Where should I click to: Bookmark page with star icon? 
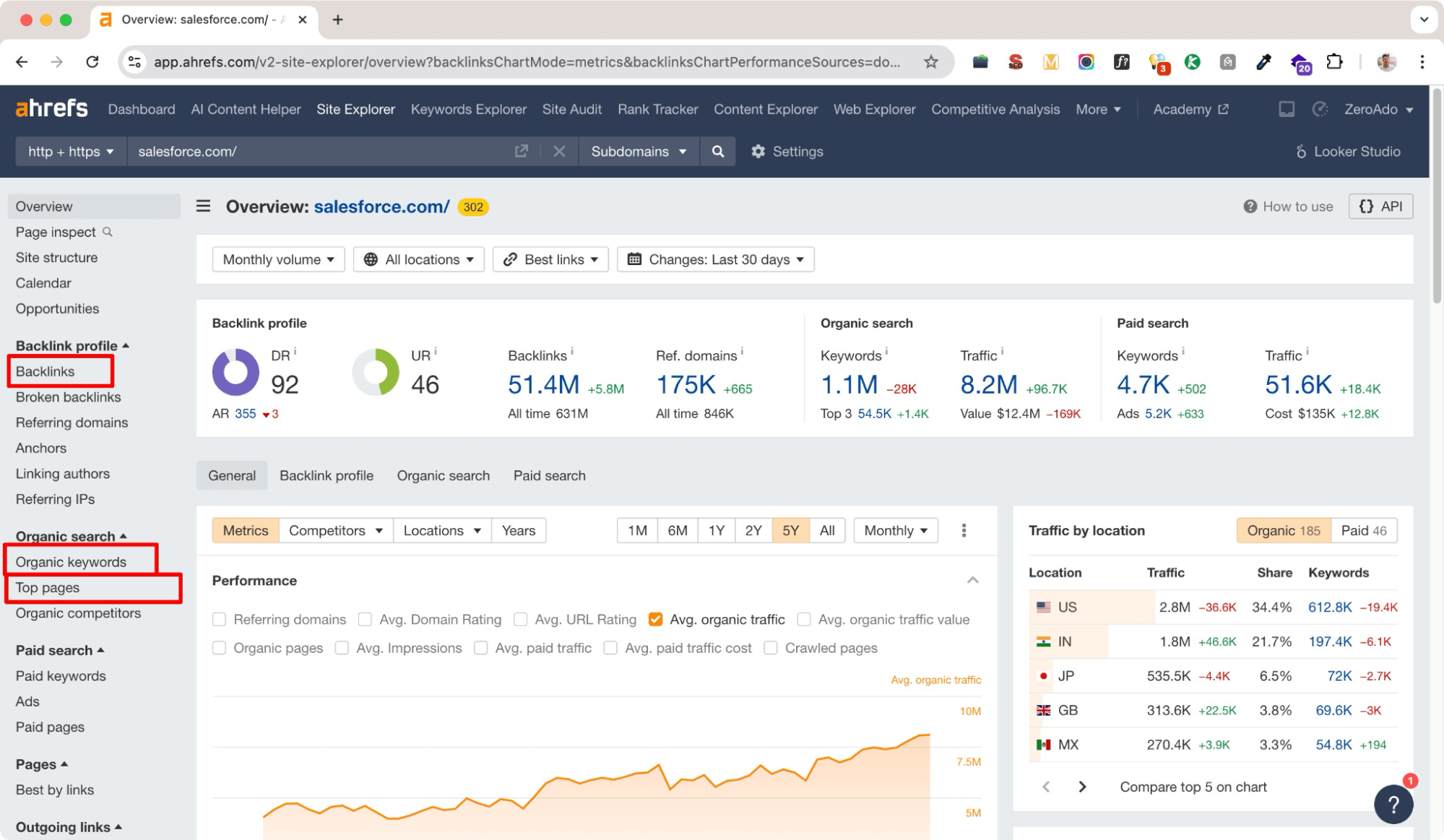click(x=930, y=62)
